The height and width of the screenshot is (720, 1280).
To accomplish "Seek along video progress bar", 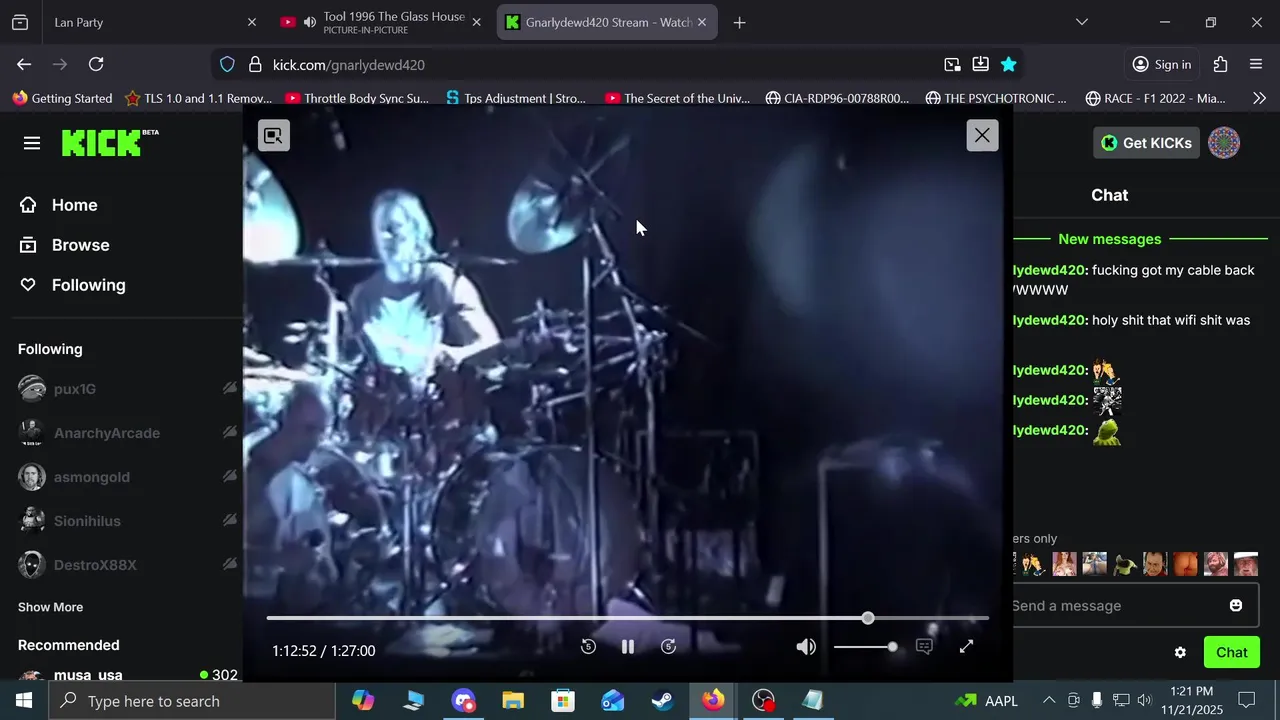I will 628,618.
